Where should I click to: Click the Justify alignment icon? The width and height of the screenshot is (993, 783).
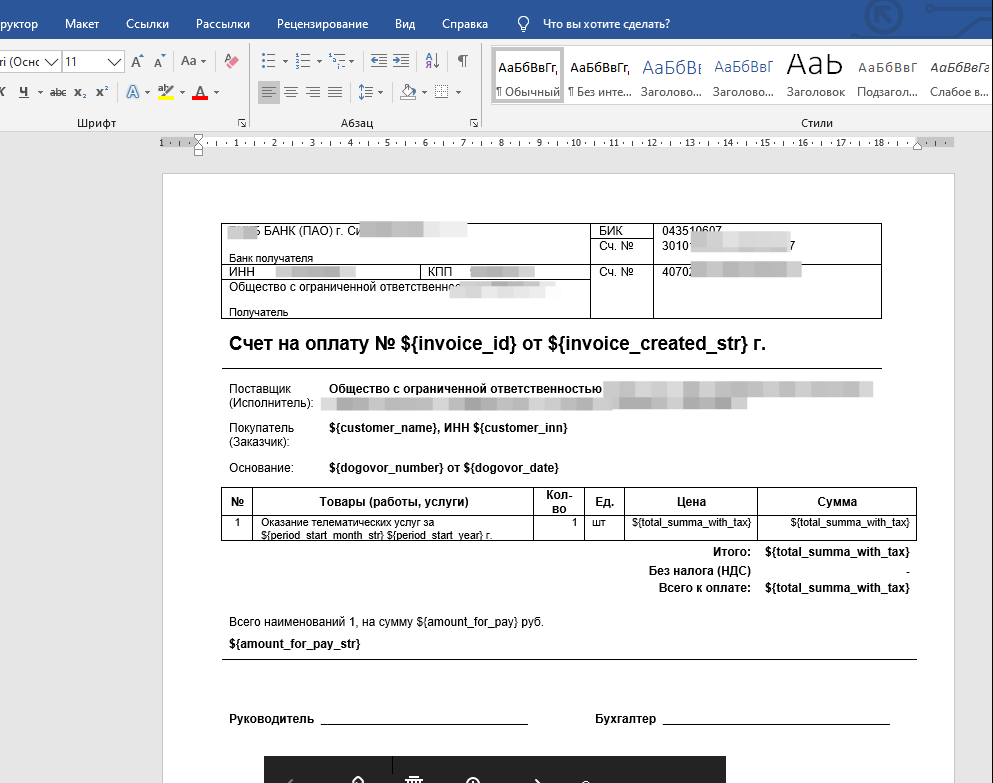click(335, 92)
